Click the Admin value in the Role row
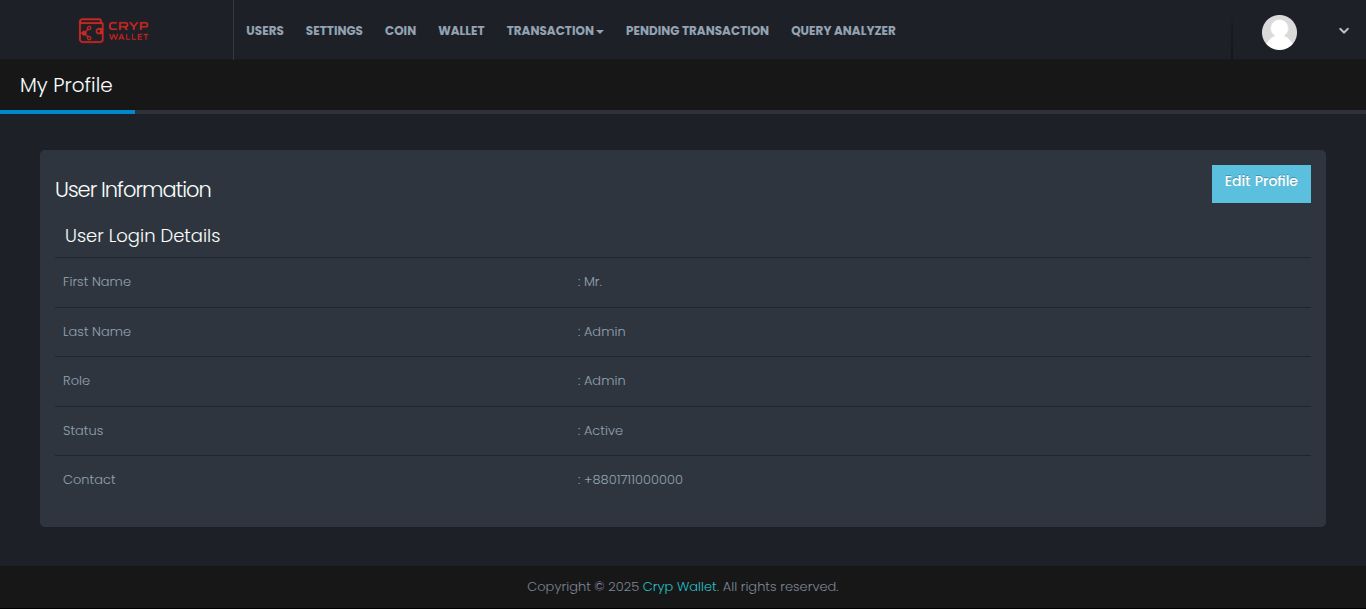This screenshot has height=609, width=1366. [x=604, y=381]
